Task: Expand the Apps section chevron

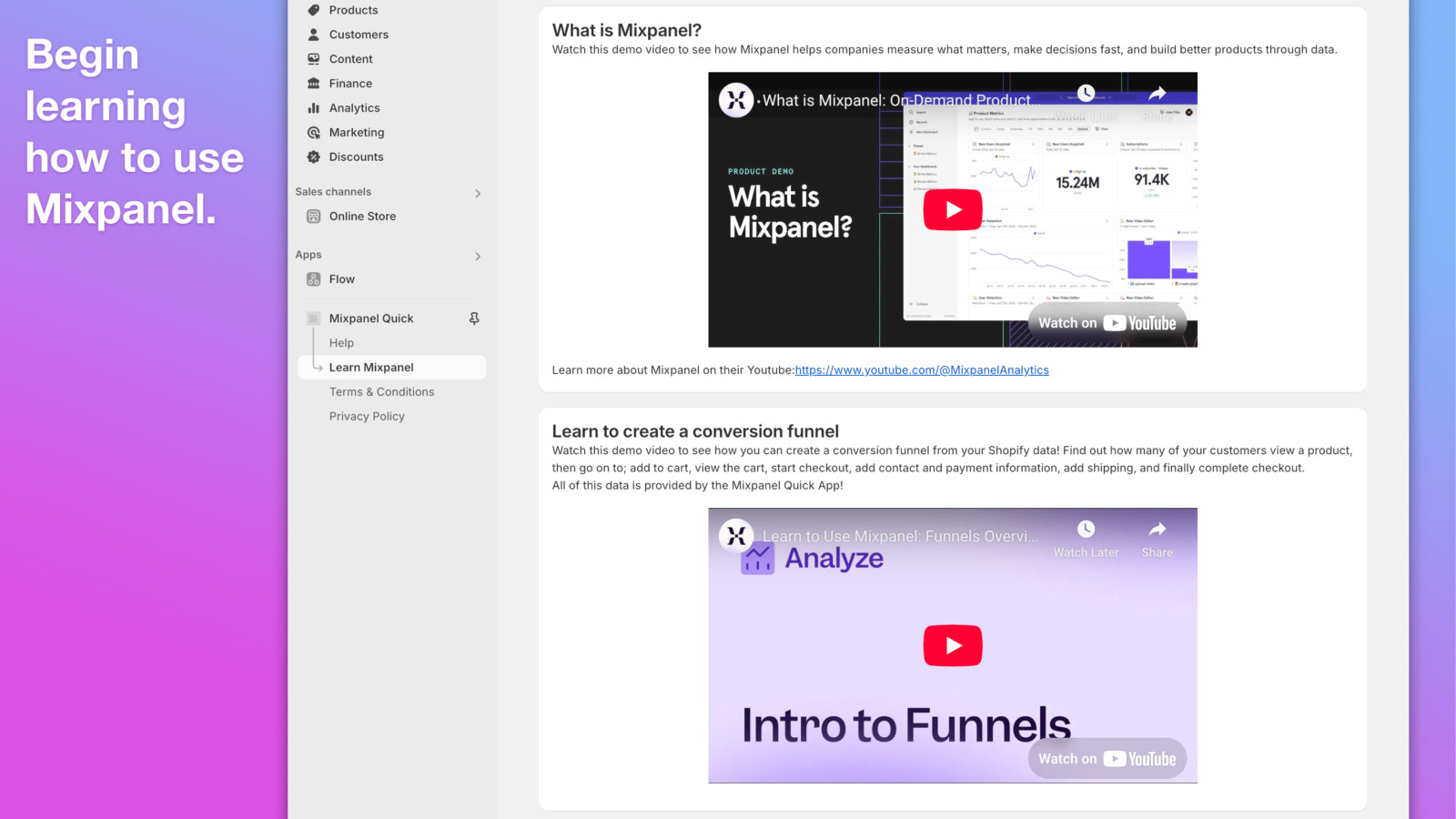Action: point(477,256)
